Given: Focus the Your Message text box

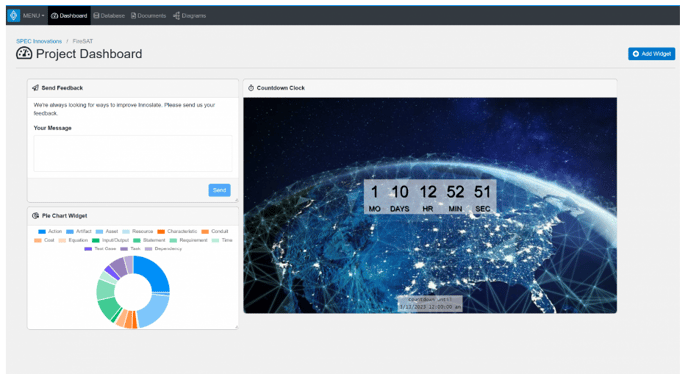Looking at the screenshot, I should (133, 153).
